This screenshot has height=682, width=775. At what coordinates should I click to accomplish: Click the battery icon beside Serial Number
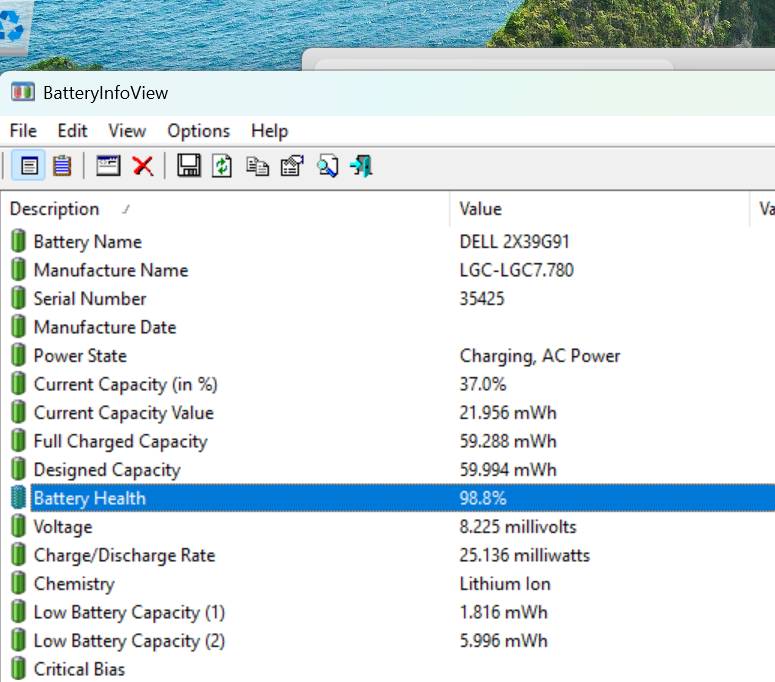pyautogui.click(x=18, y=298)
